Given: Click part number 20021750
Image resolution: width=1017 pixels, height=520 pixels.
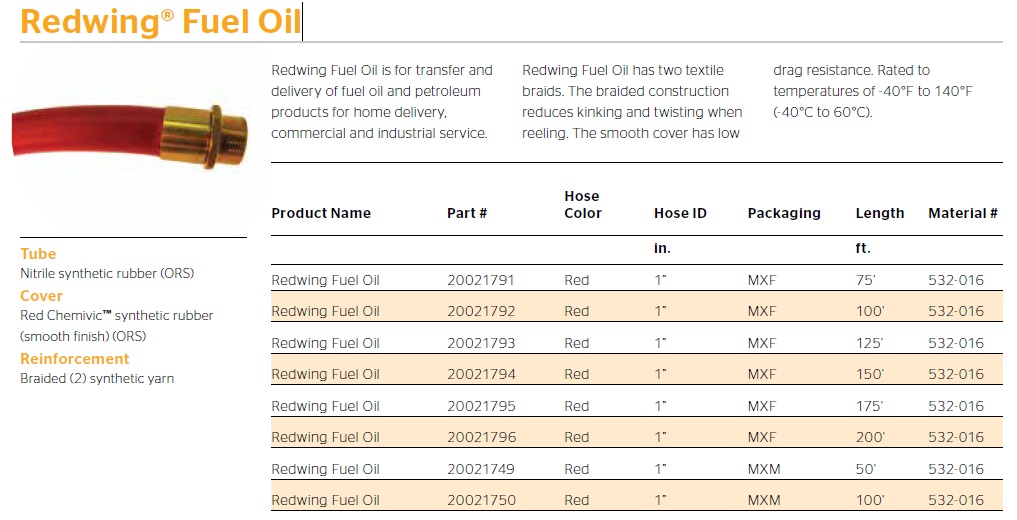Looking at the screenshot, I should coord(480,500).
